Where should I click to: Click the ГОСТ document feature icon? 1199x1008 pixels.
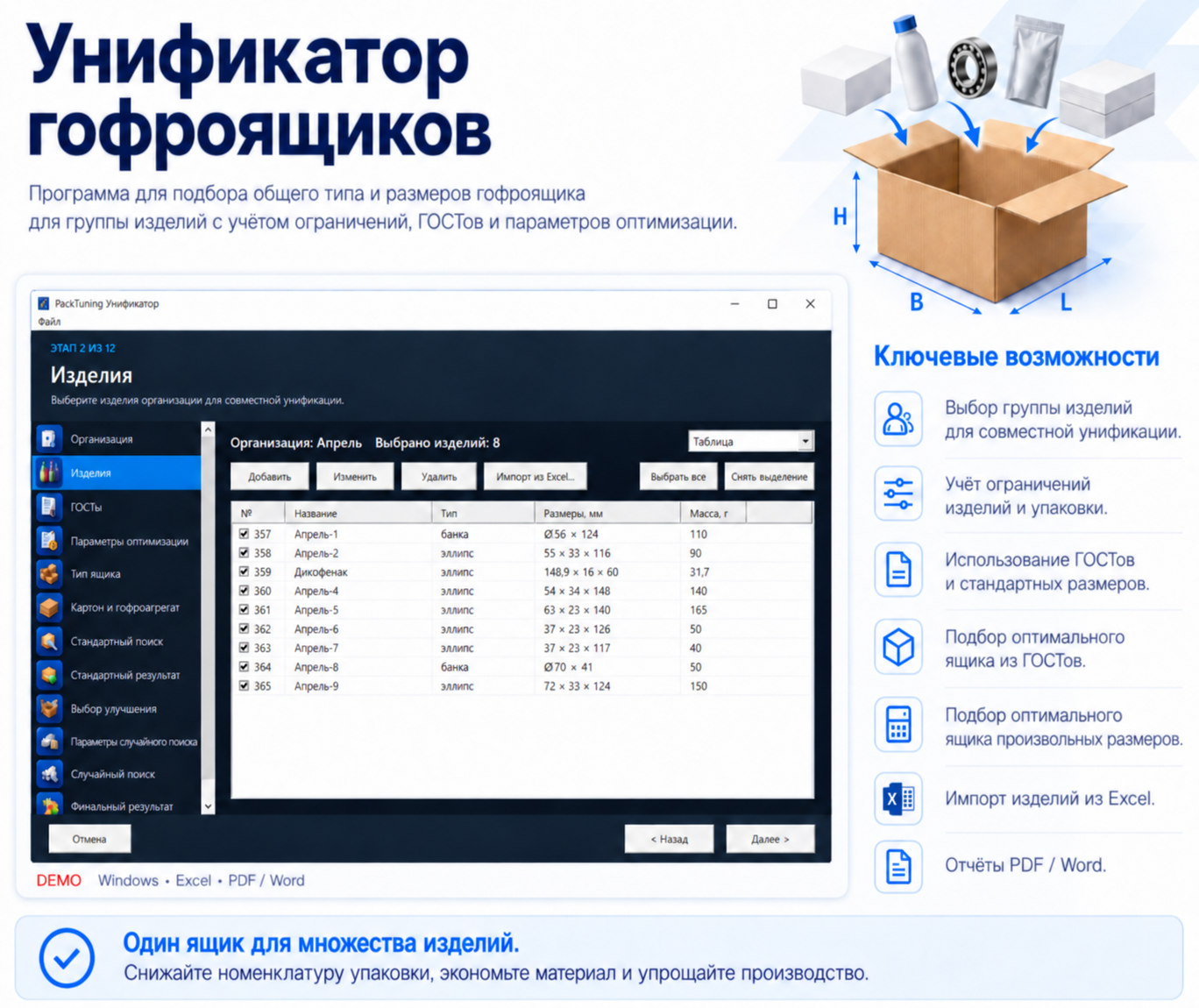897,570
